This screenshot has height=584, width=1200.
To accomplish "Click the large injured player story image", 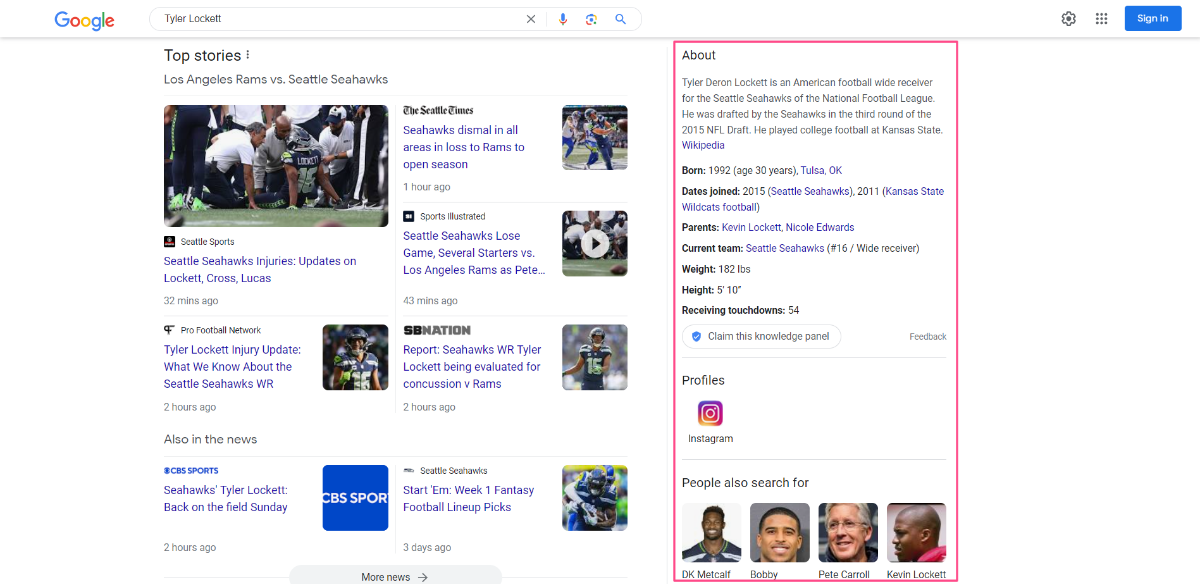I will click(x=276, y=166).
